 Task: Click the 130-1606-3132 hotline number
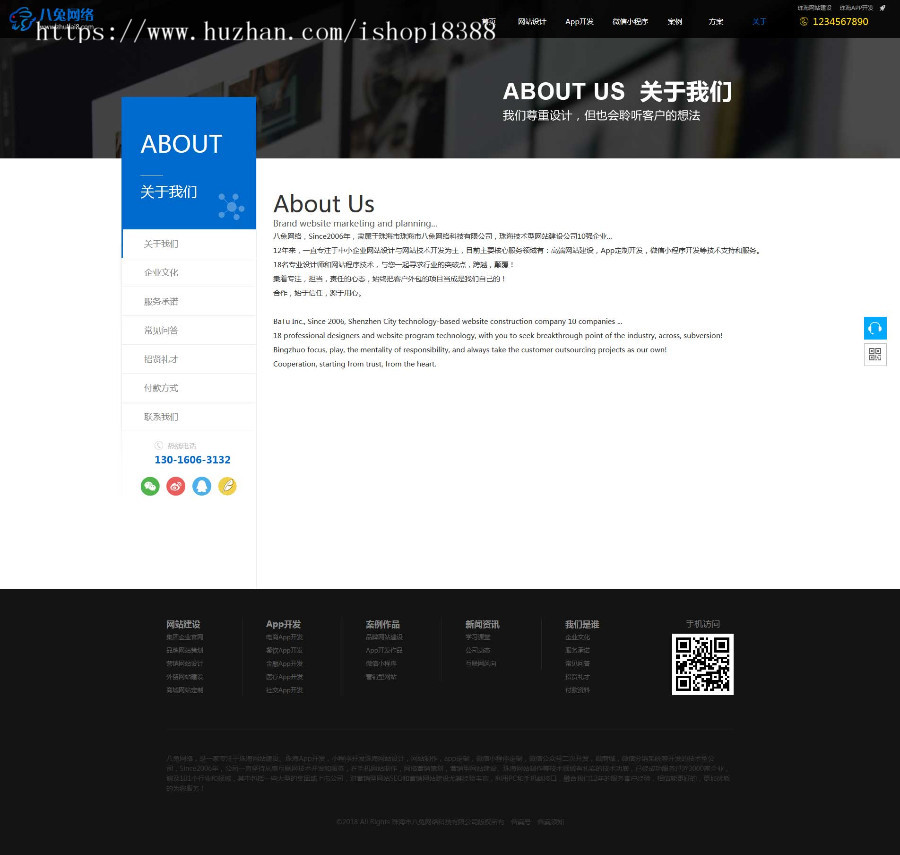tap(192, 460)
